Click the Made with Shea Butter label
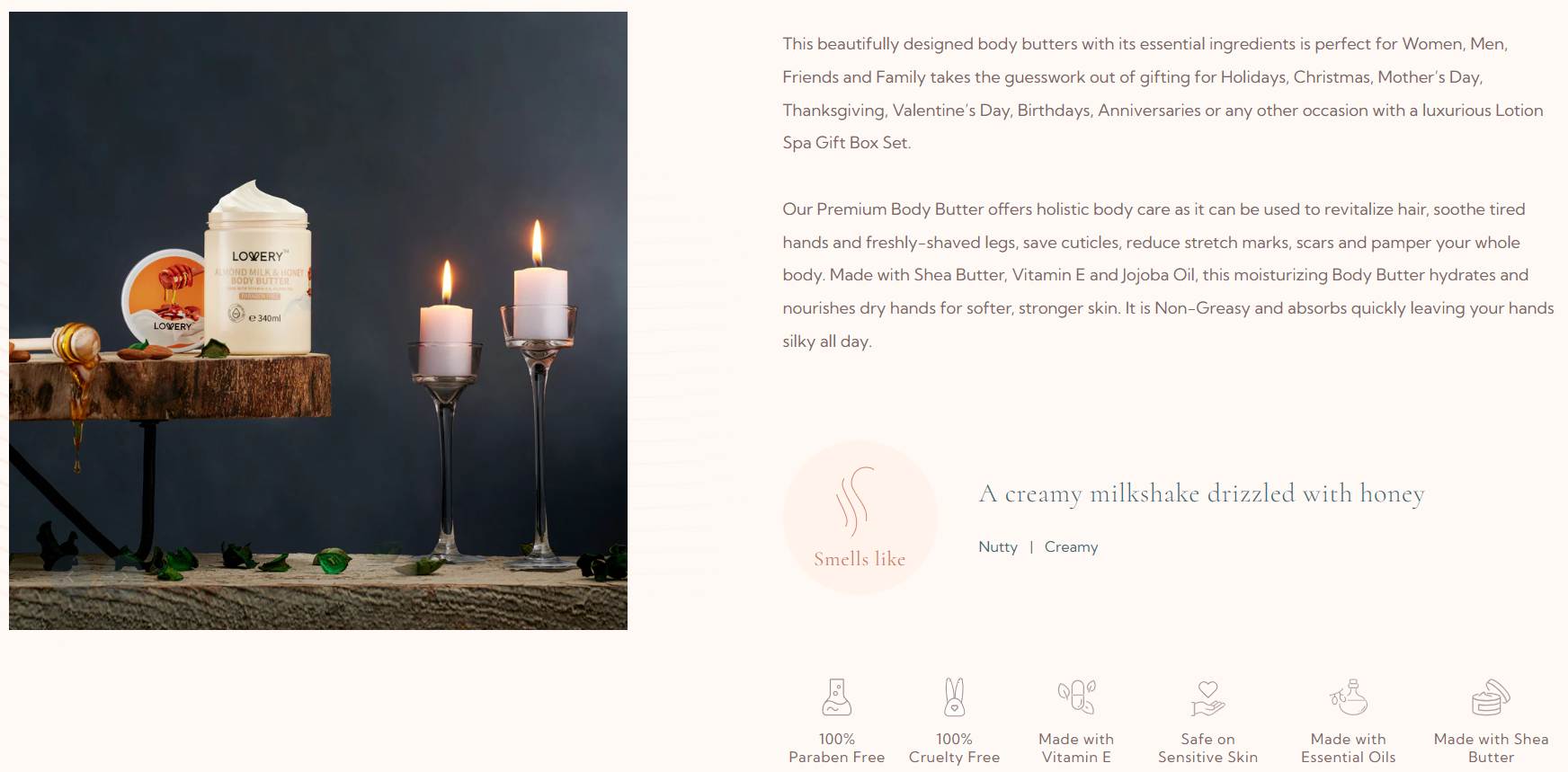This screenshot has width=1568, height=772. pyautogui.click(x=1491, y=748)
